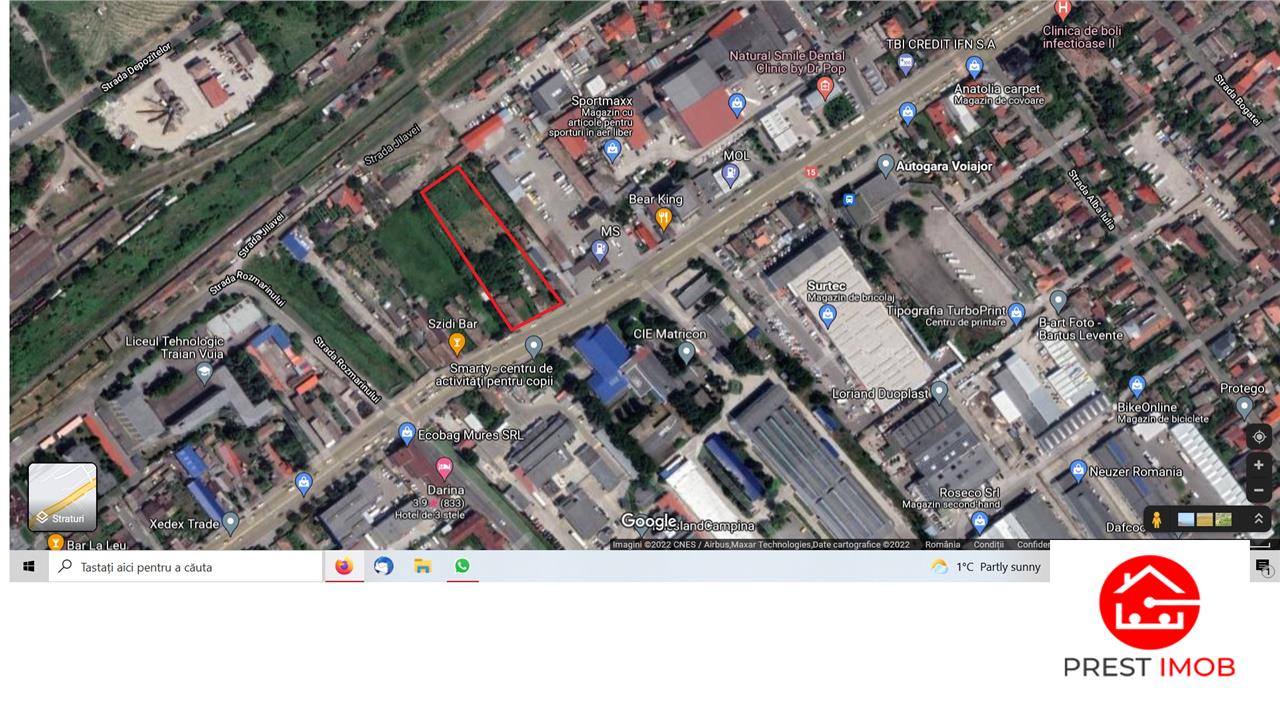Open the notification center icon
The width and height of the screenshot is (1280, 720).
[x=1264, y=567]
